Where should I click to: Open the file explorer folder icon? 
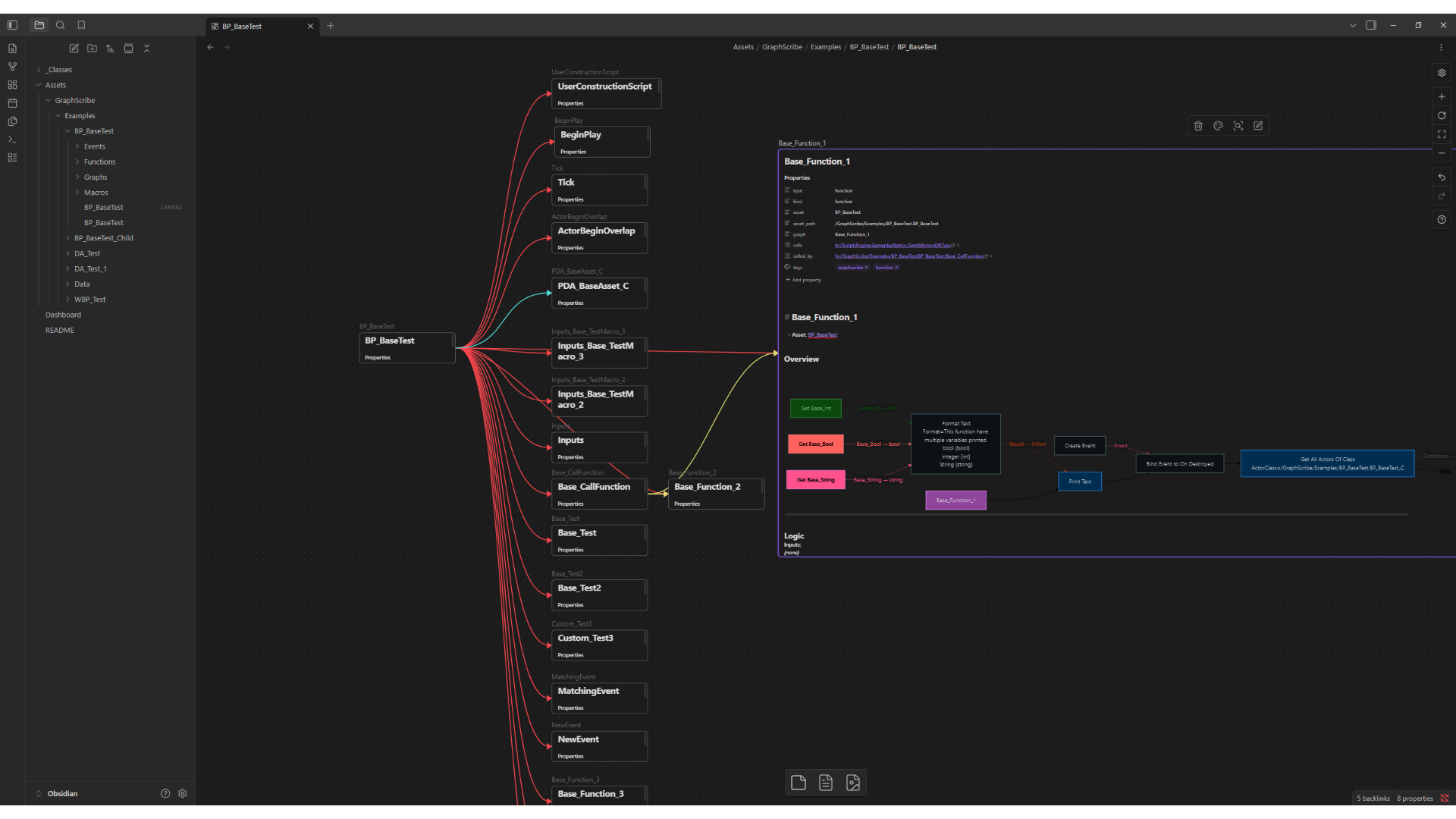tap(39, 25)
